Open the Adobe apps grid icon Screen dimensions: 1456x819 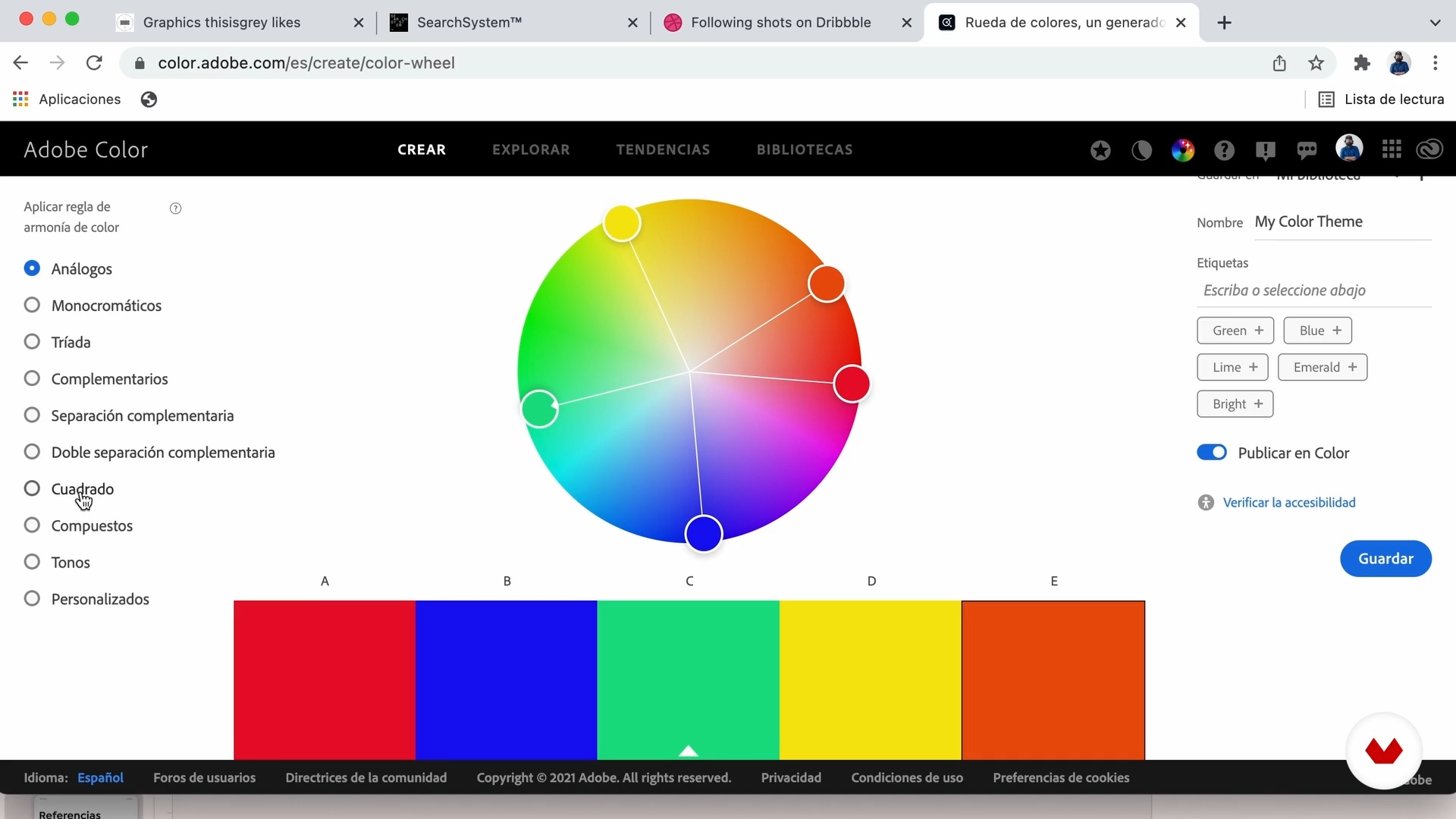tap(1392, 149)
